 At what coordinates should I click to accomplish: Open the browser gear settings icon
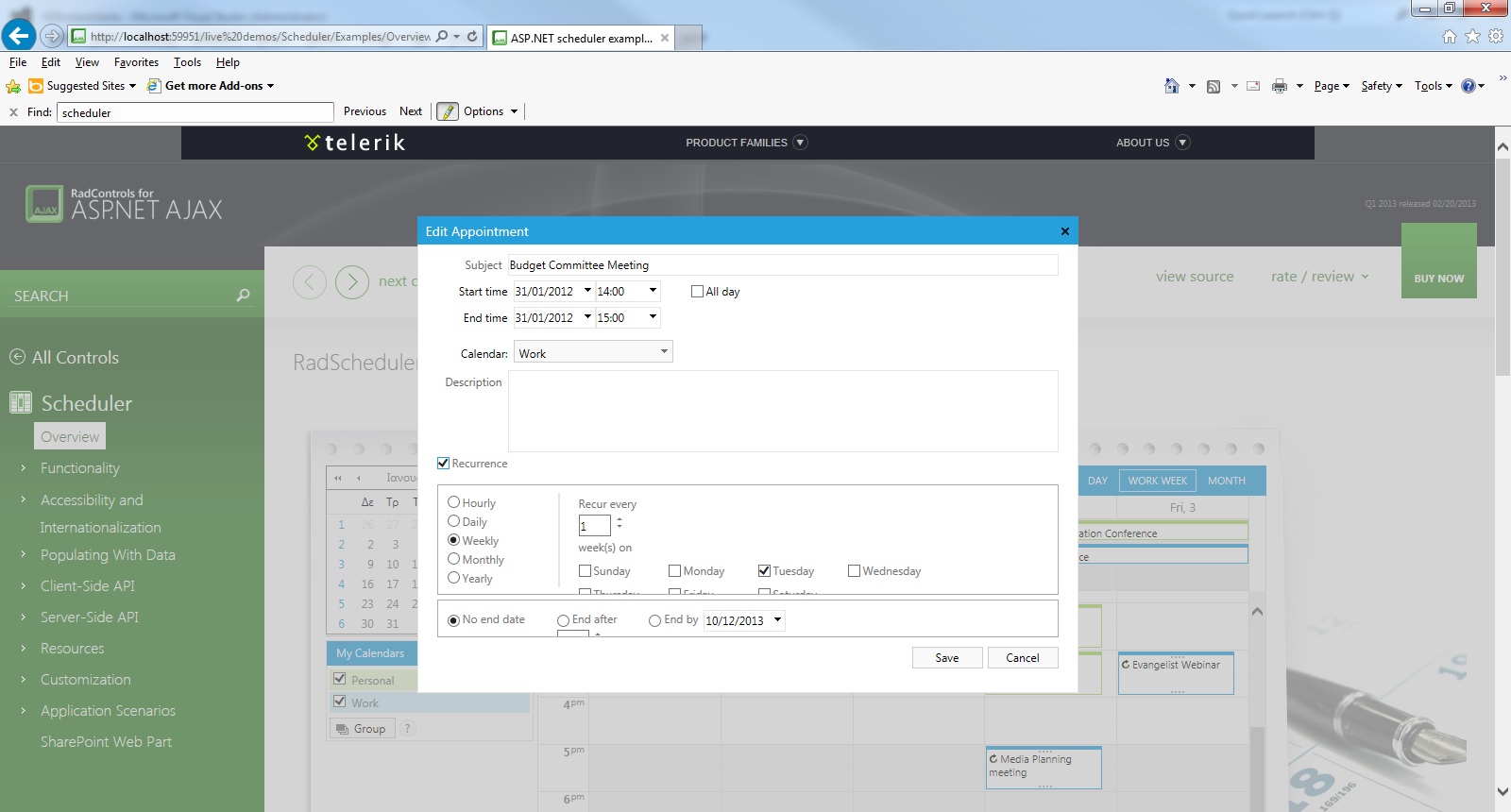click(1496, 37)
